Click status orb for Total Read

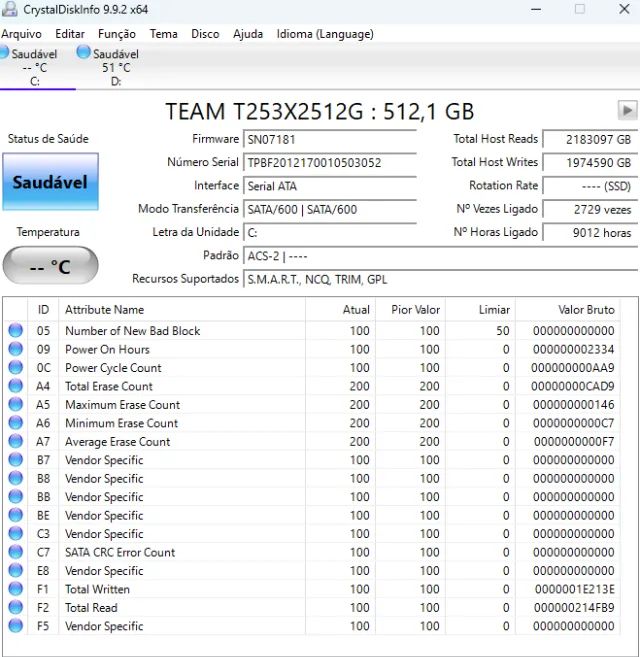tap(16, 607)
